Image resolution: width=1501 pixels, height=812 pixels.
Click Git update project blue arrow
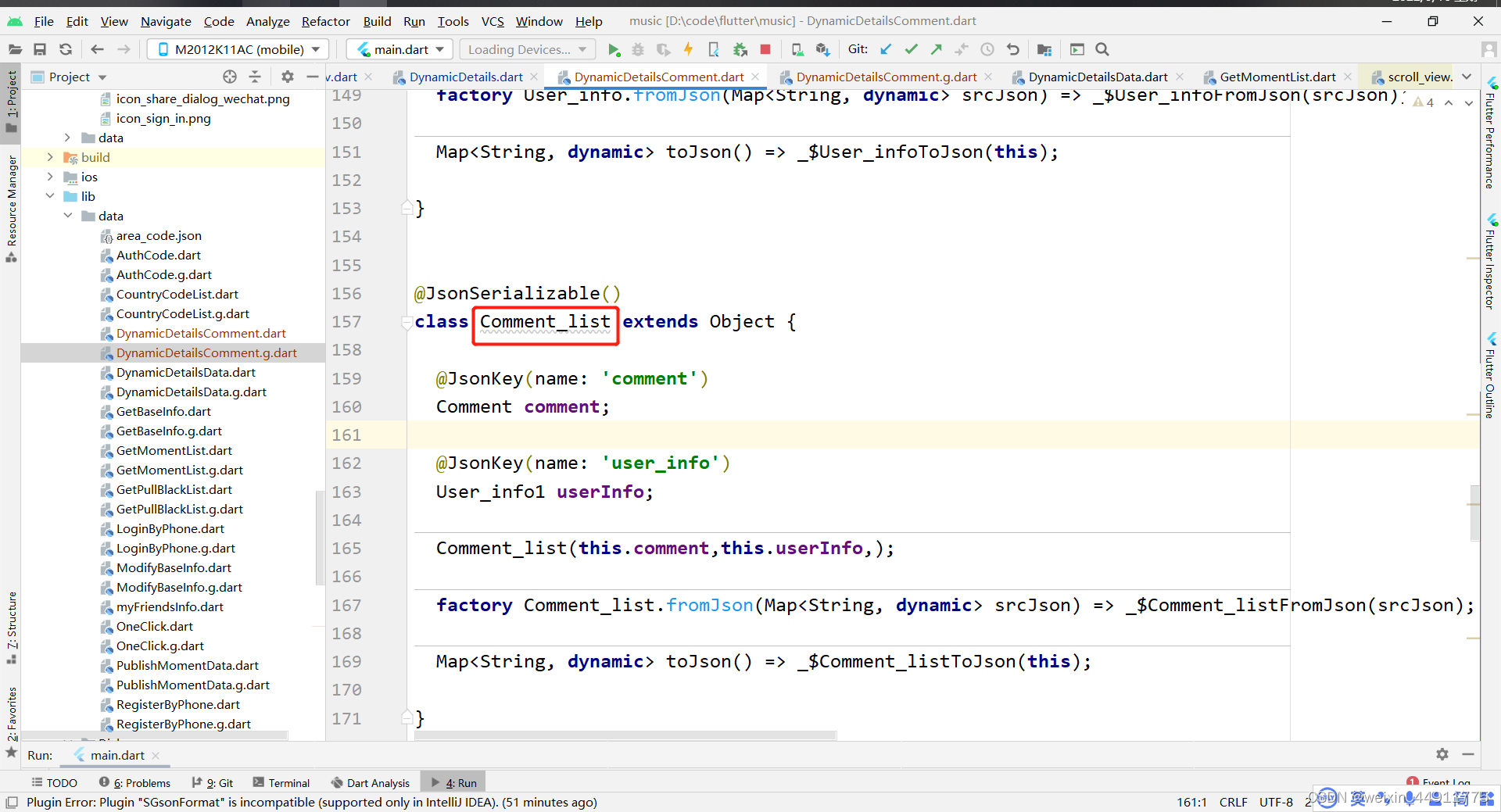(886, 49)
